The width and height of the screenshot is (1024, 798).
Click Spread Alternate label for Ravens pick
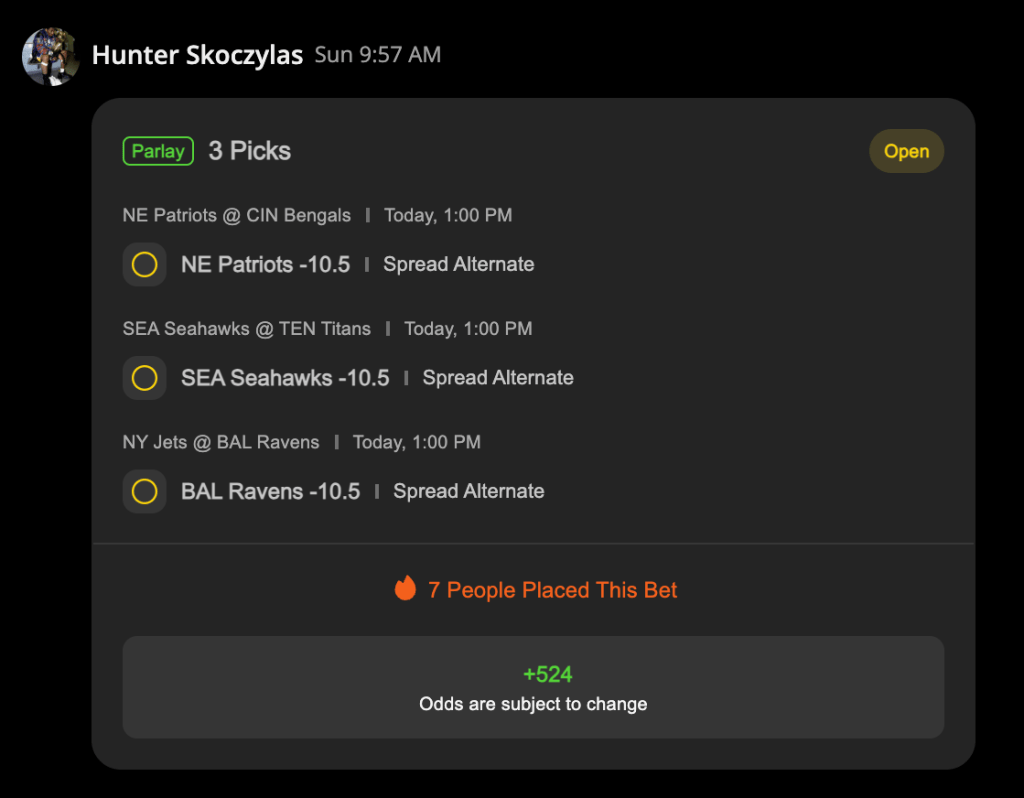pos(469,492)
